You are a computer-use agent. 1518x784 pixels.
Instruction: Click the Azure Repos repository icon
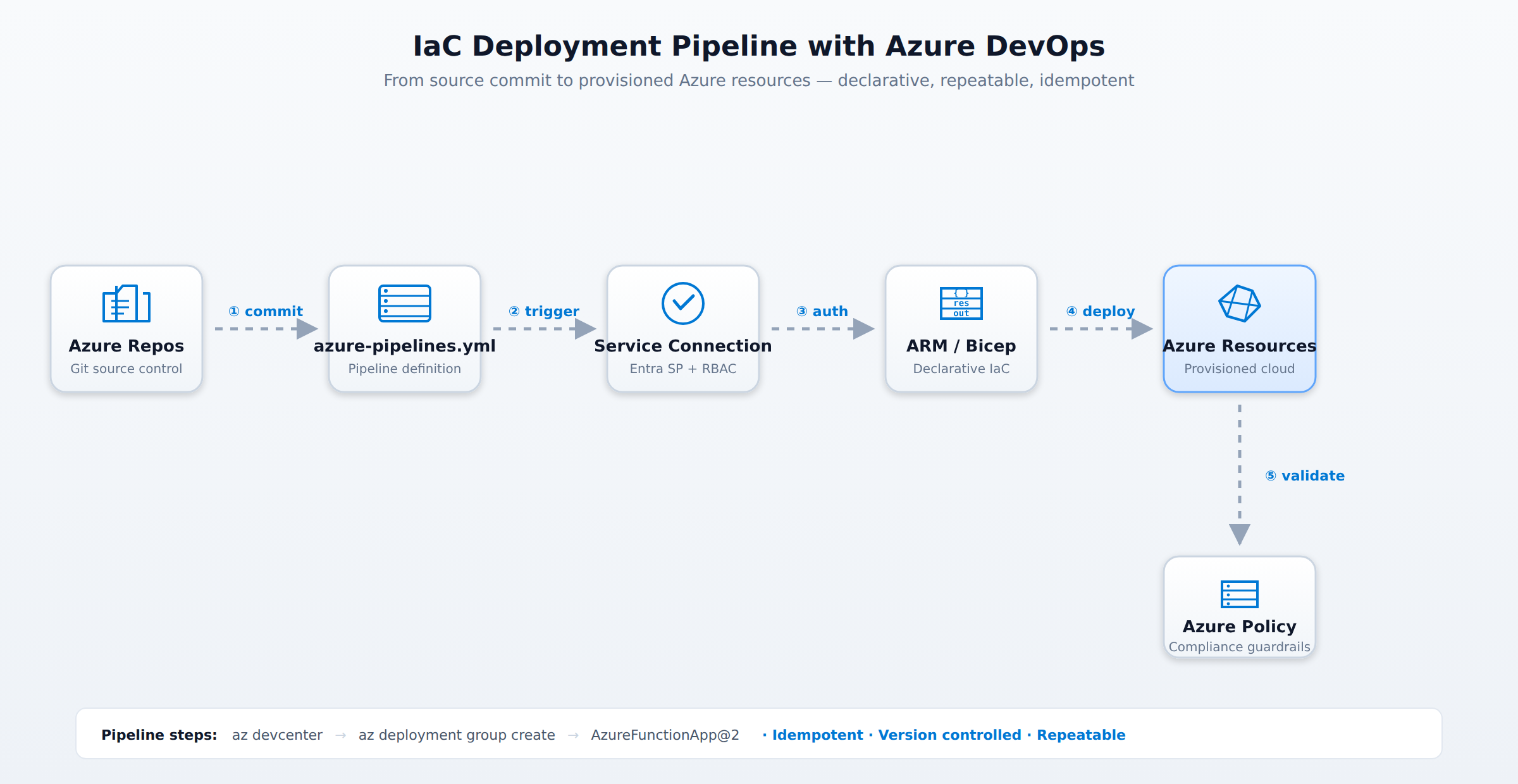click(x=126, y=303)
